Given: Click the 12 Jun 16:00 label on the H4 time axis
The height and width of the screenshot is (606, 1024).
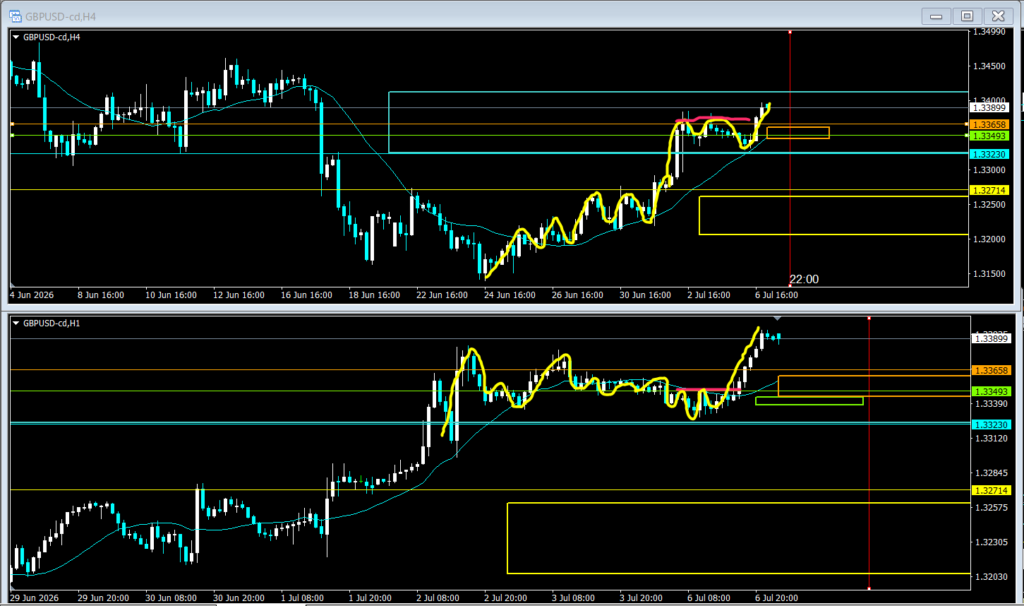Looking at the screenshot, I should 238,295.
